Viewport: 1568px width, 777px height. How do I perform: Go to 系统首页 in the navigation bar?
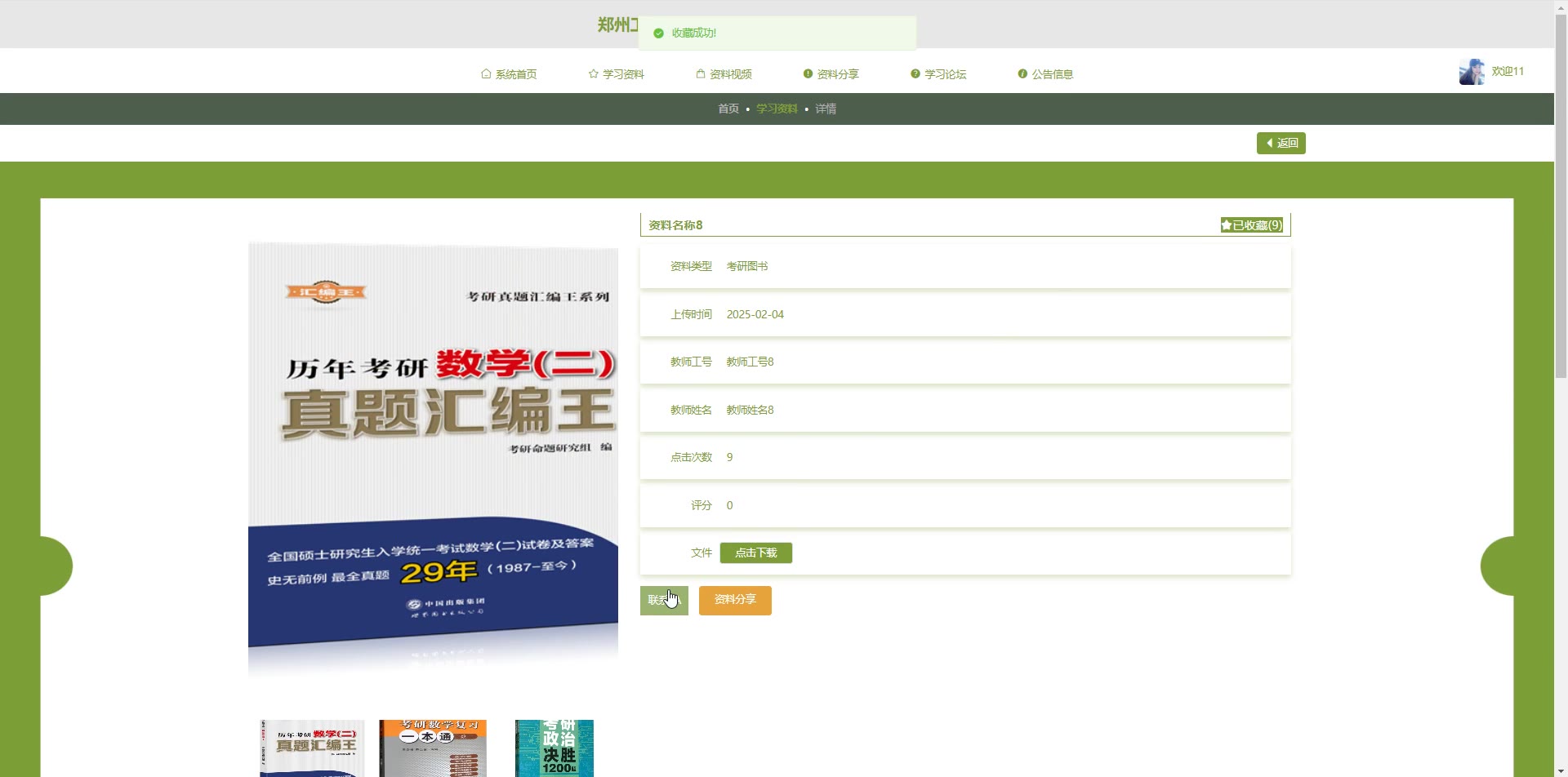point(509,74)
